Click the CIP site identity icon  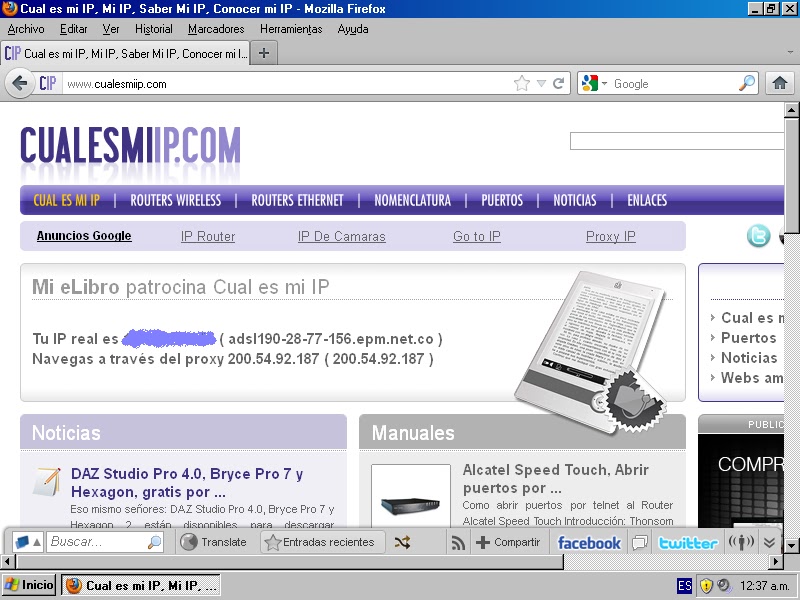tap(47, 83)
